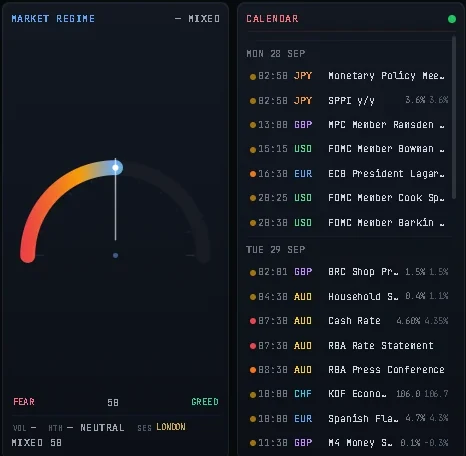Click the 4.7% forecast value in Spanish Fla.. row
466x456 pixels.
click(415, 418)
